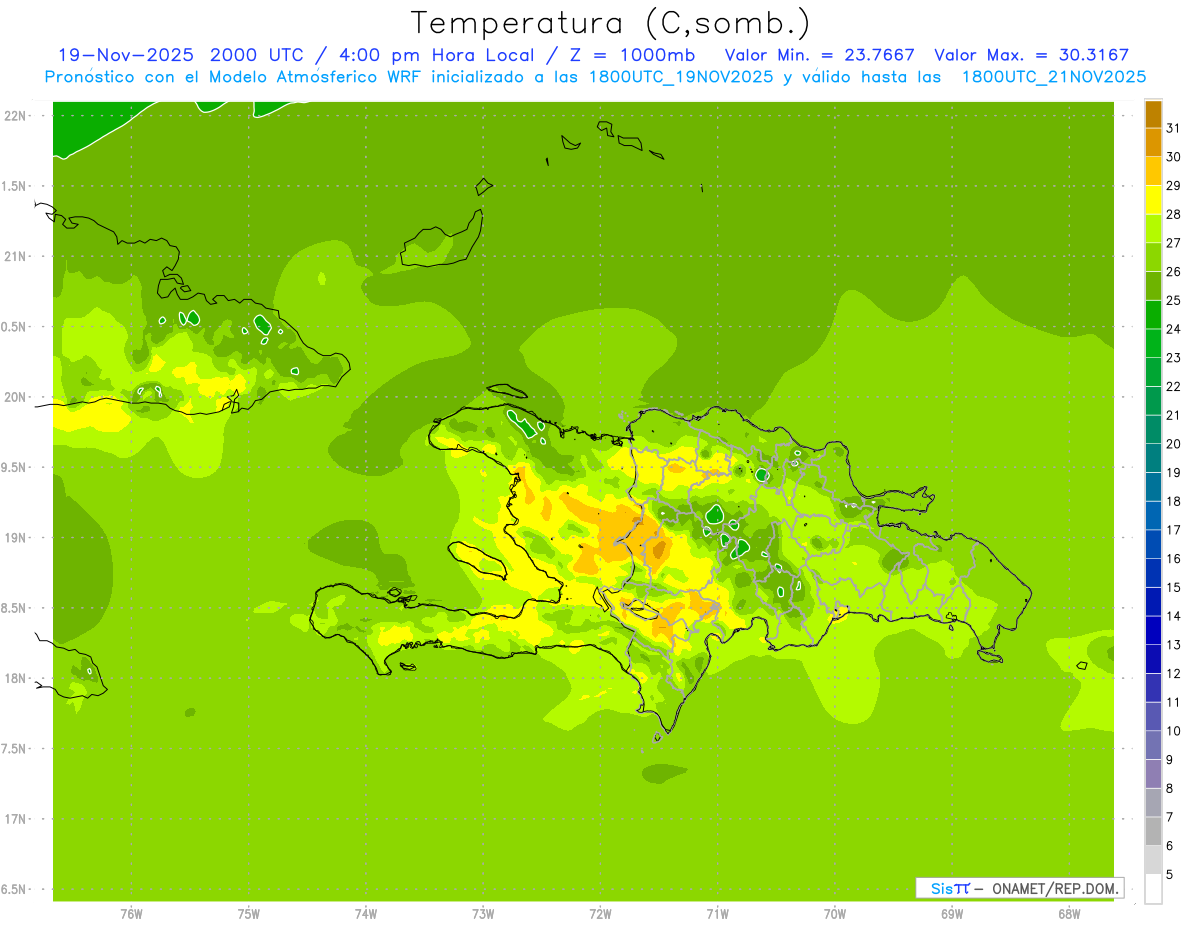Click the "75W" longitude axis label
Viewport: 1200px width, 927px height.
coord(249,914)
